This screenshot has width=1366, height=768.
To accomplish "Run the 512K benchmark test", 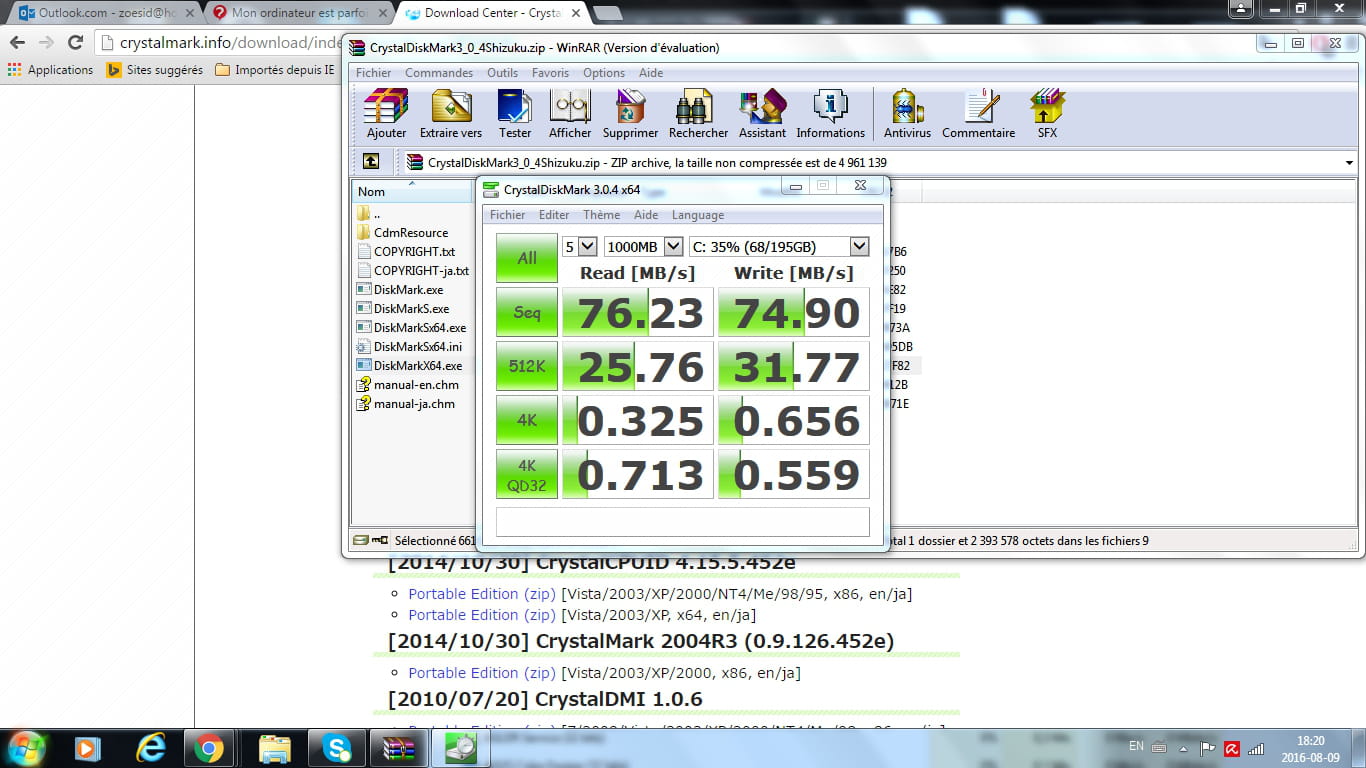I will [x=527, y=366].
